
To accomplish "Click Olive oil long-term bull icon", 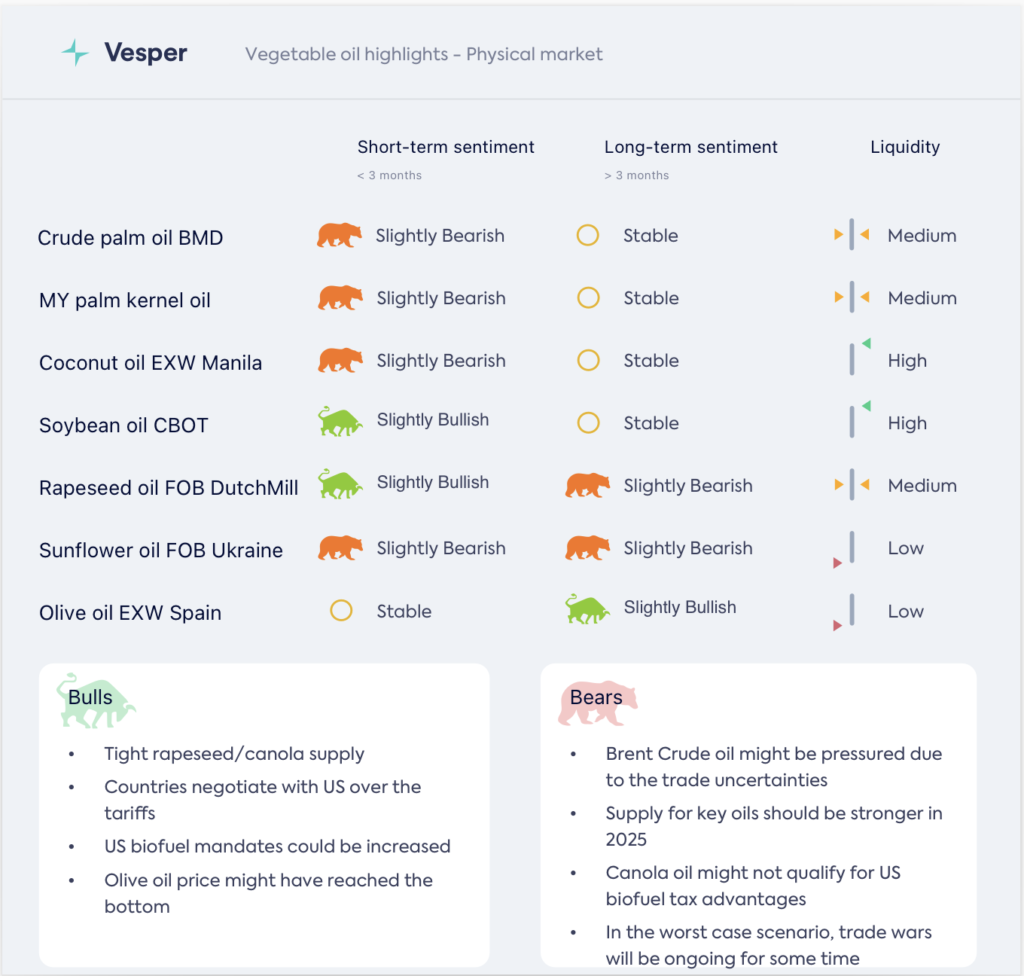I will pos(587,608).
